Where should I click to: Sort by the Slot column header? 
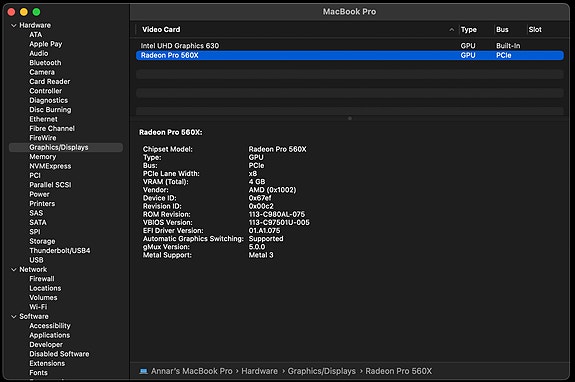[535, 29]
